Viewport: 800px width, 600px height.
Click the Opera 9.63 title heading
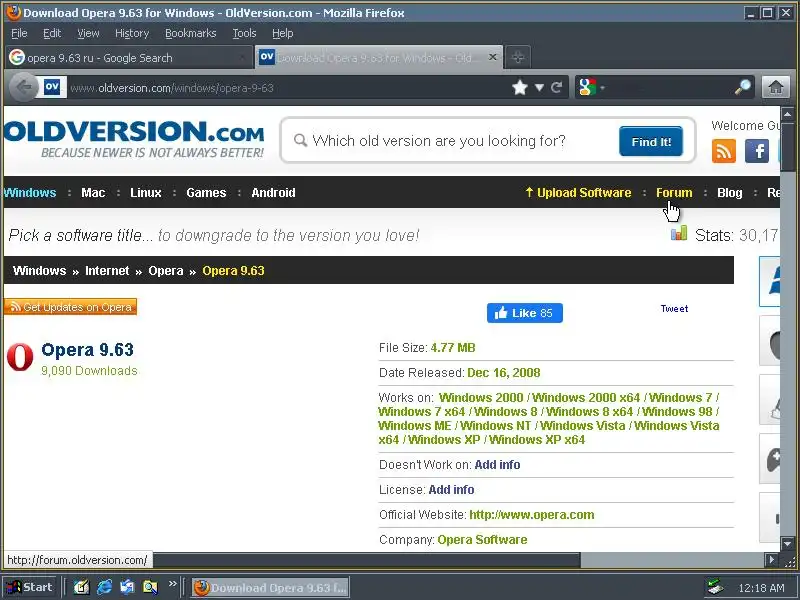88,349
